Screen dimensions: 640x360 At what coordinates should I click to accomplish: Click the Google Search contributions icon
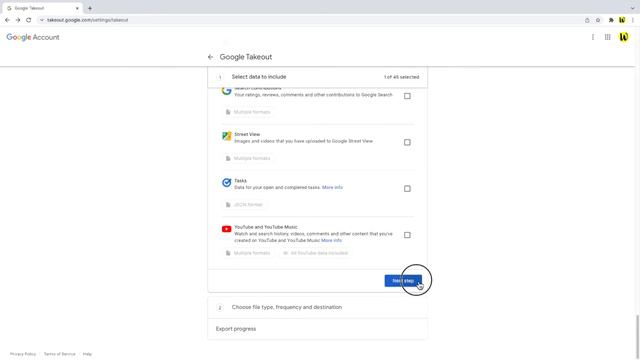click(x=227, y=91)
